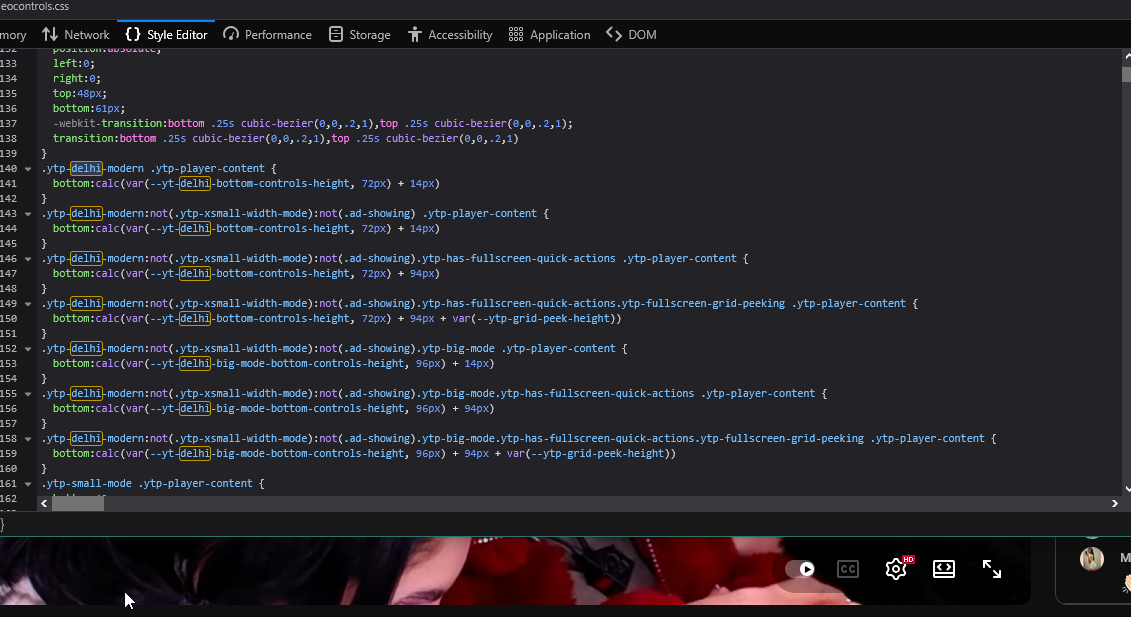Image resolution: width=1131 pixels, height=617 pixels.
Task: Click the Network up-down arrows icon
Action: pos(50,34)
